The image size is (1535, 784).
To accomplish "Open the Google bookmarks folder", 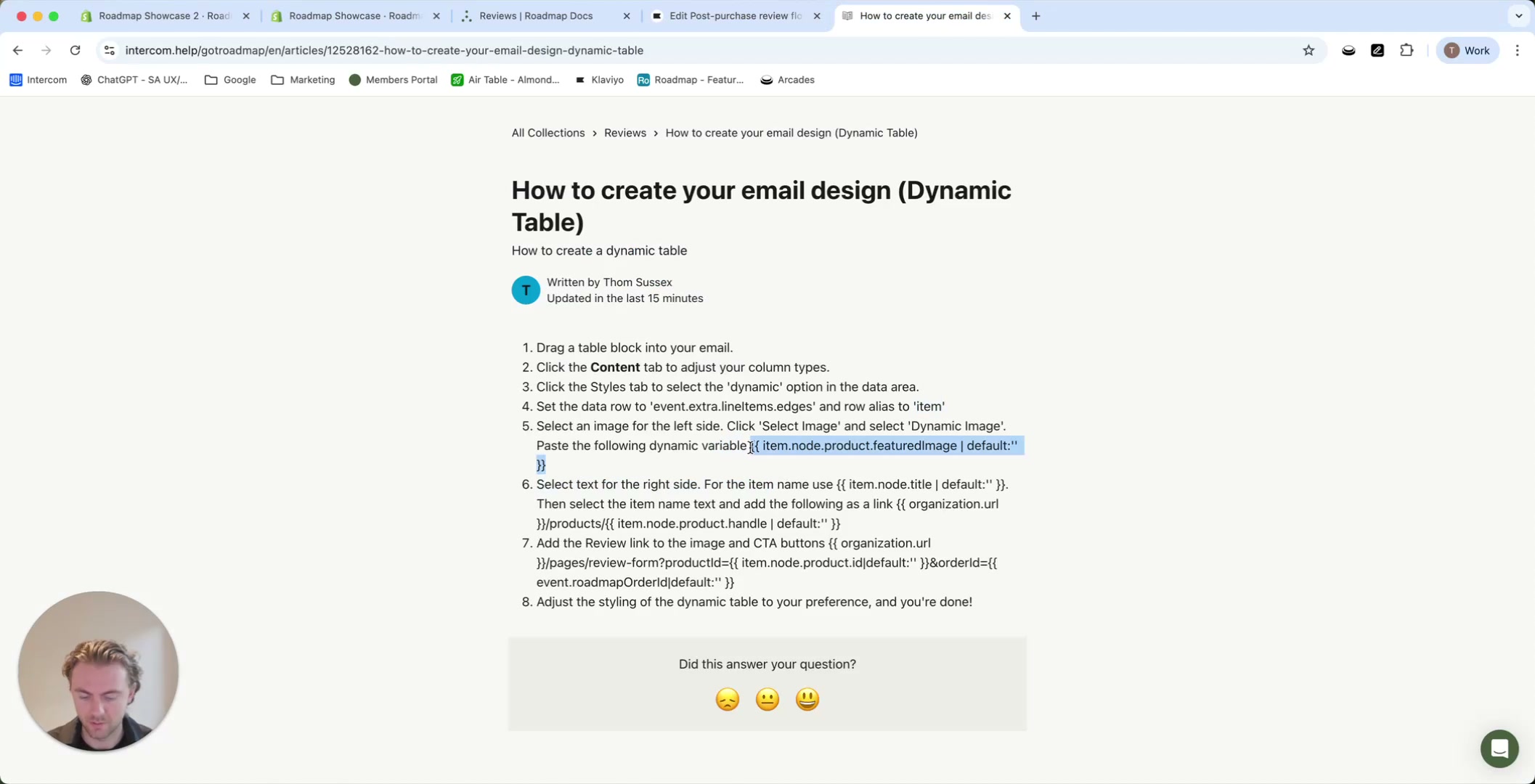I will coord(229,80).
